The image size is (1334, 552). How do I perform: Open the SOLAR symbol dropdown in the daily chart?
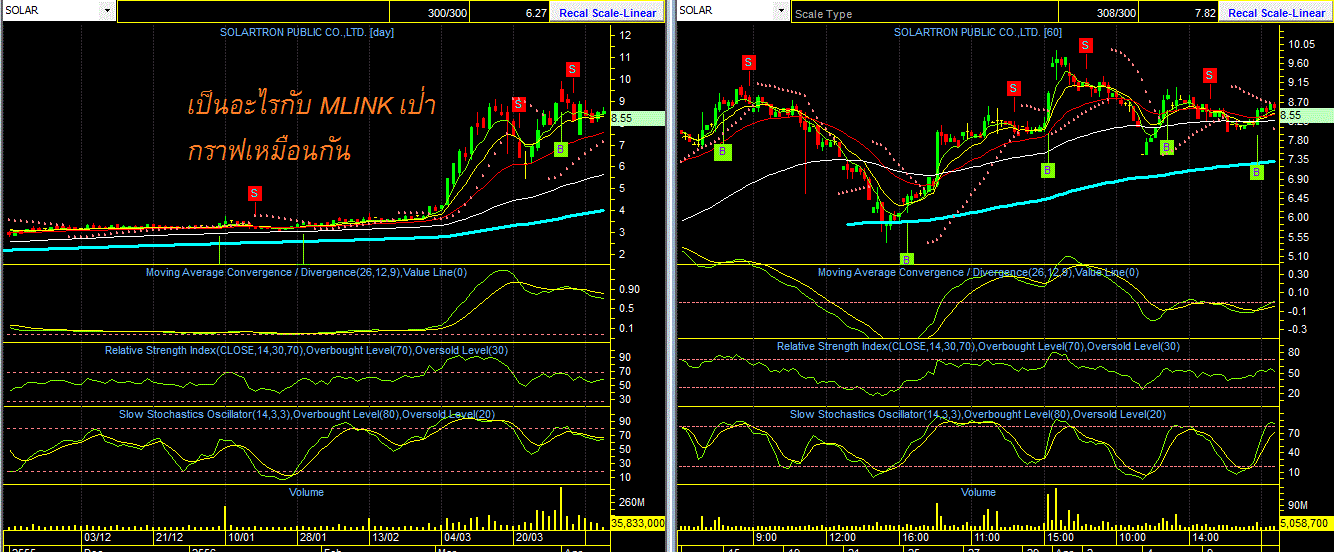[x=107, y=10]
